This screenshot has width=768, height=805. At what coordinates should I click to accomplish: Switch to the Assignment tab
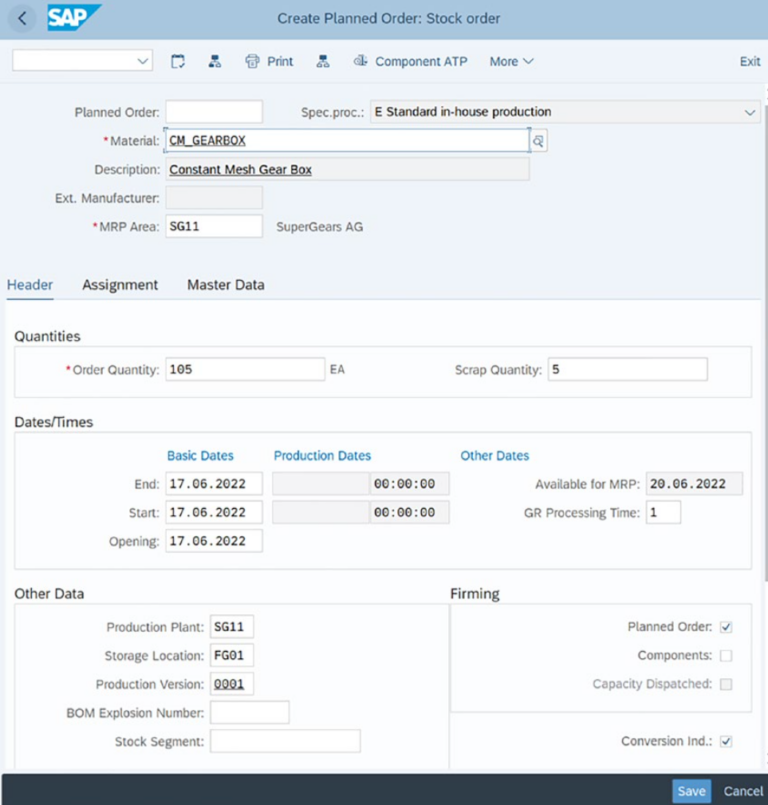[x=120, y=285]
